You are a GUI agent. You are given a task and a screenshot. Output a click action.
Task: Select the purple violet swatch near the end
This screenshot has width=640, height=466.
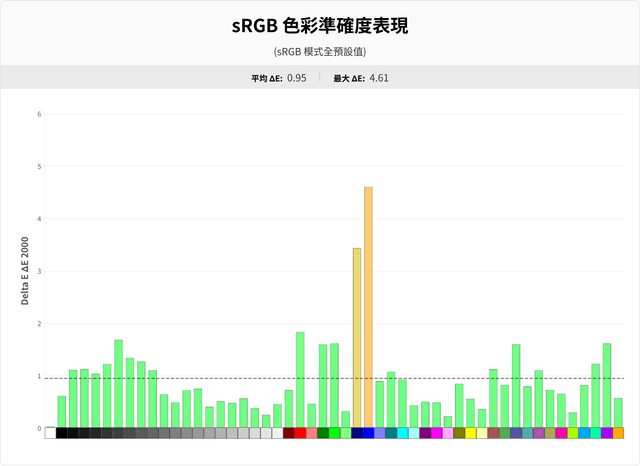[607, 433]
